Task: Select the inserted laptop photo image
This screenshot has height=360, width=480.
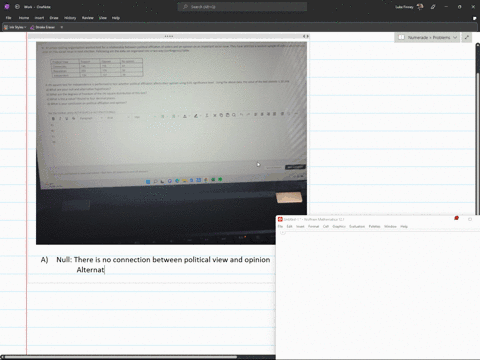Action: coord(171,143)
